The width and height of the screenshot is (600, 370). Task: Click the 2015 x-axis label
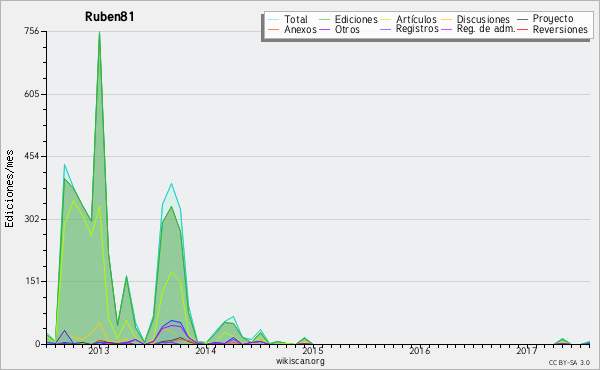313,350
